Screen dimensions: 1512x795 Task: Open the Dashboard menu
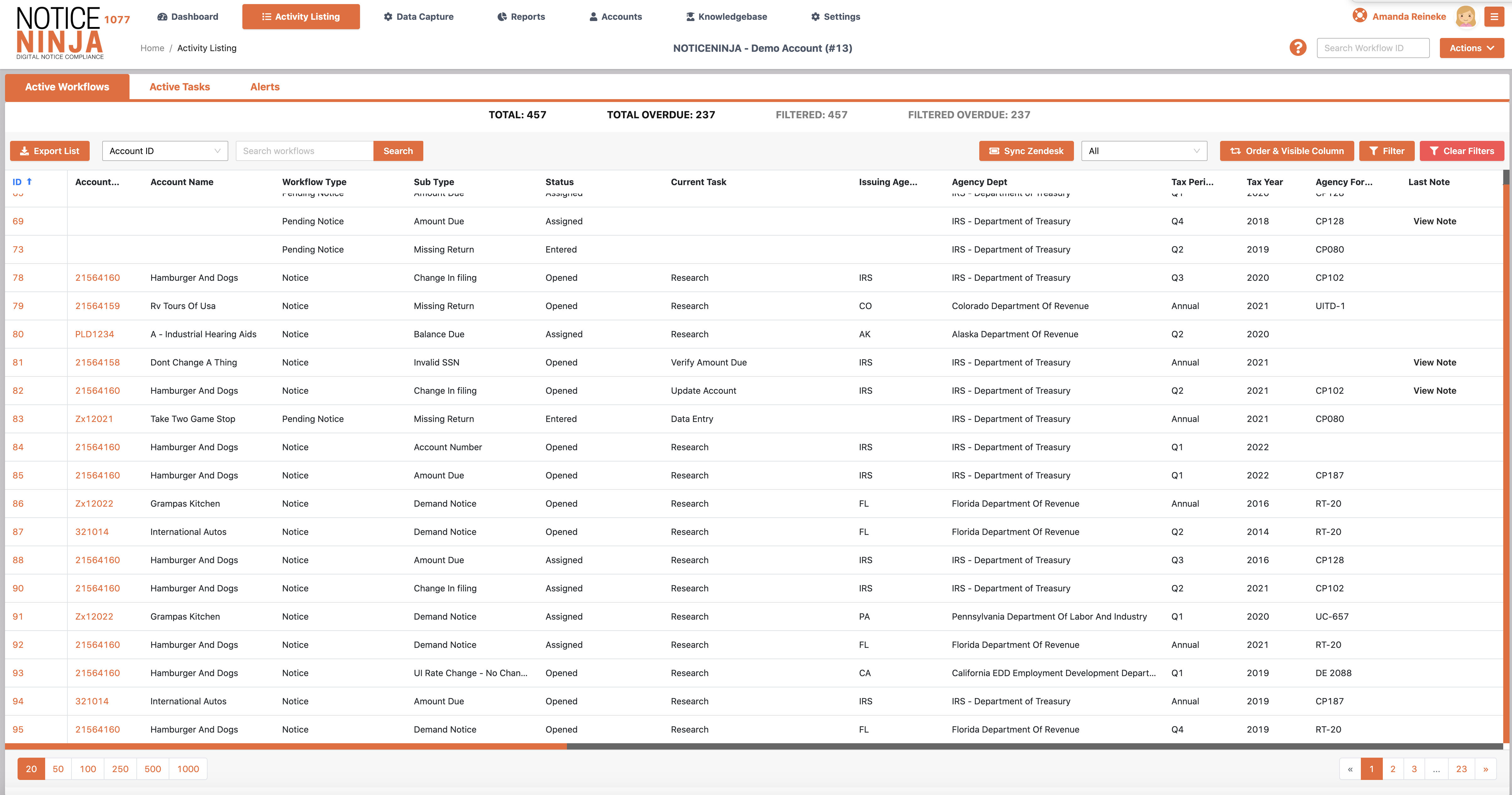pyautogui.click(x=188, y=16)
